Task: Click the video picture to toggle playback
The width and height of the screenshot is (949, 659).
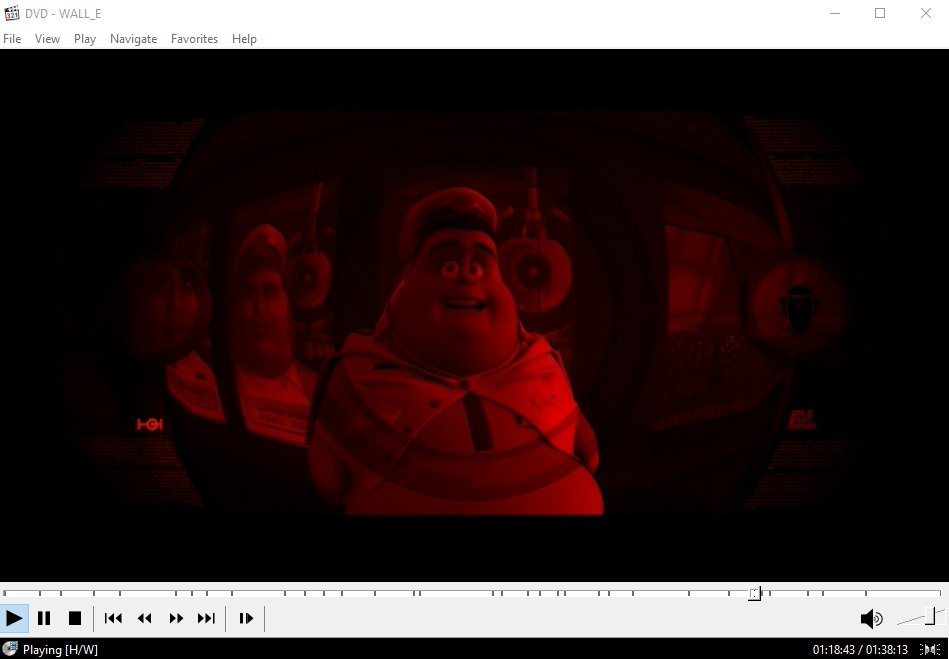Action: 474,315
